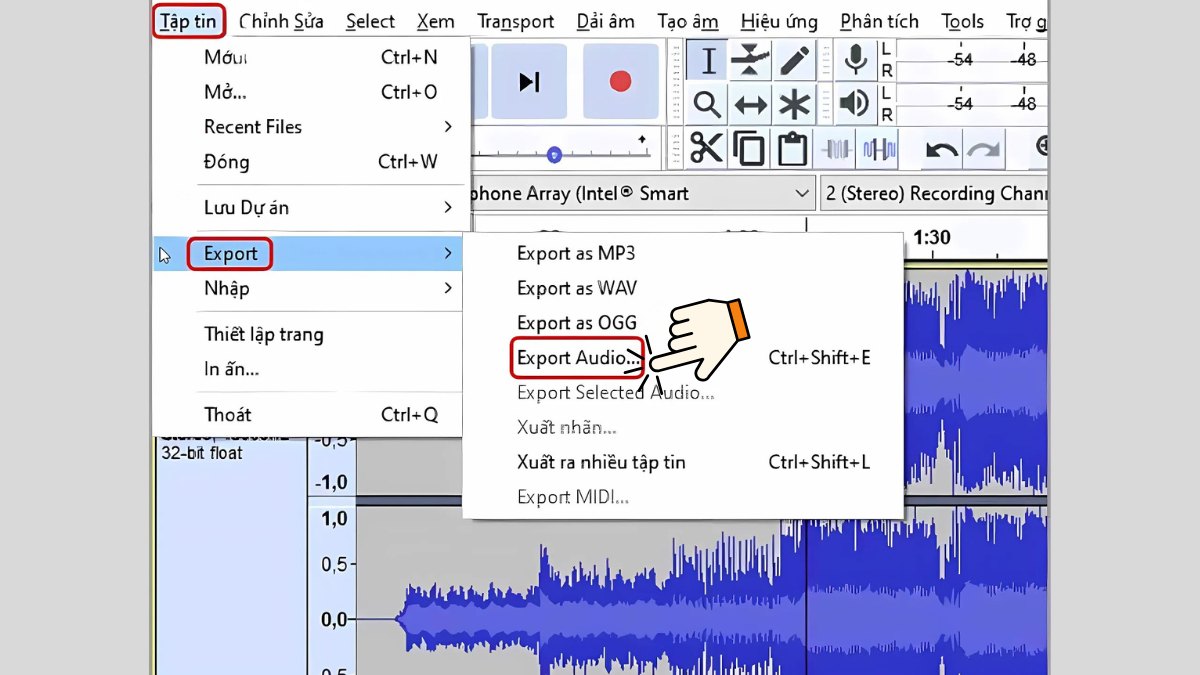1200x675 pixels.
Task: Open the Dải âm menu
Action: (x=607, y=21)
